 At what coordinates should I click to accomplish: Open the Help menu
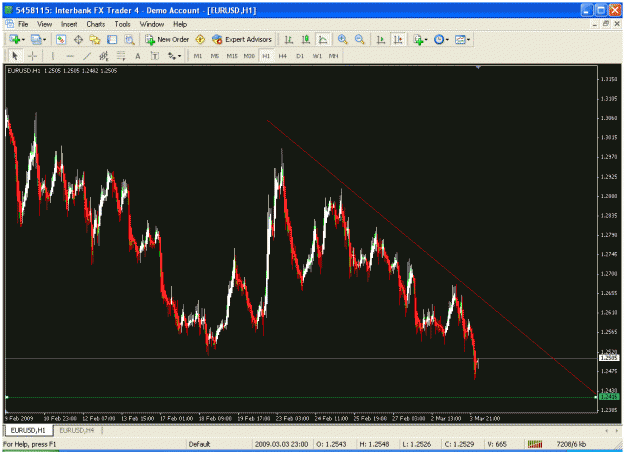180,24
